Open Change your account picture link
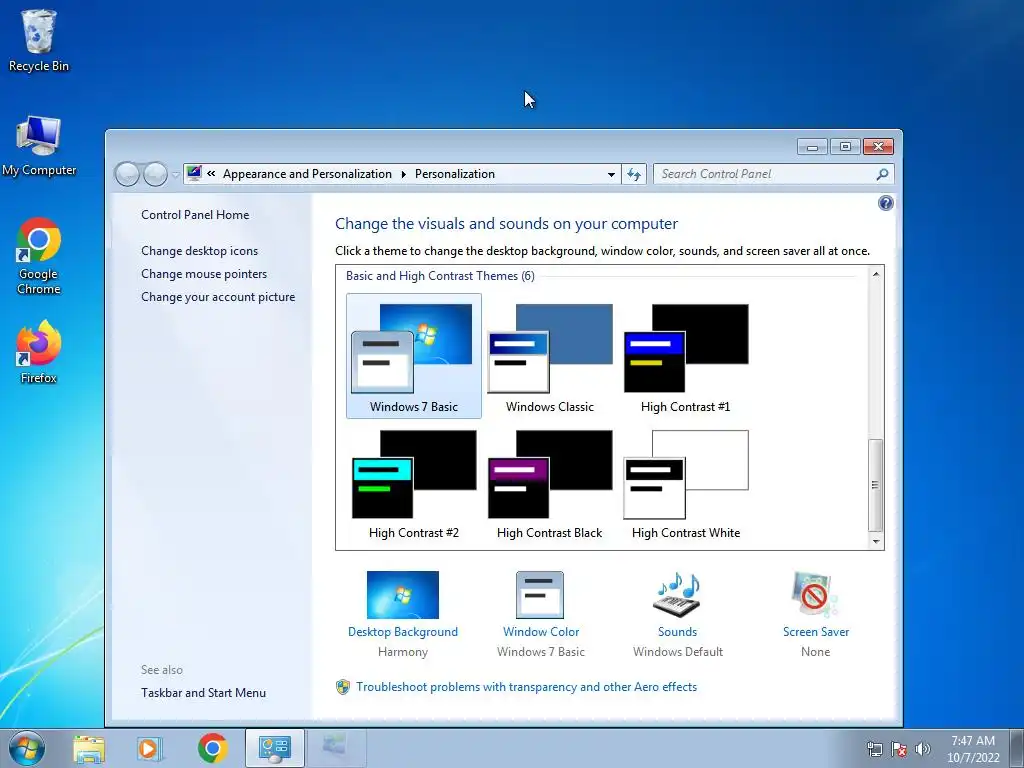The image size is (1024, 768). click(218, 296)
